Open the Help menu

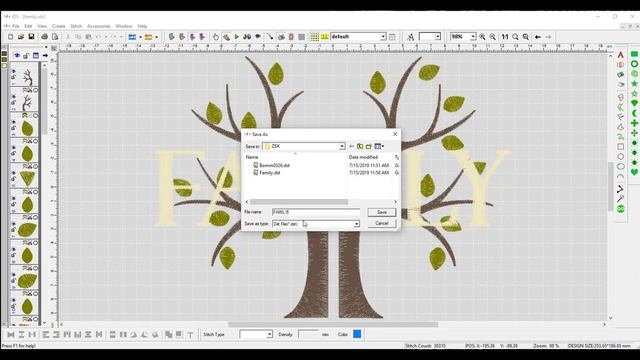(142, 26)
